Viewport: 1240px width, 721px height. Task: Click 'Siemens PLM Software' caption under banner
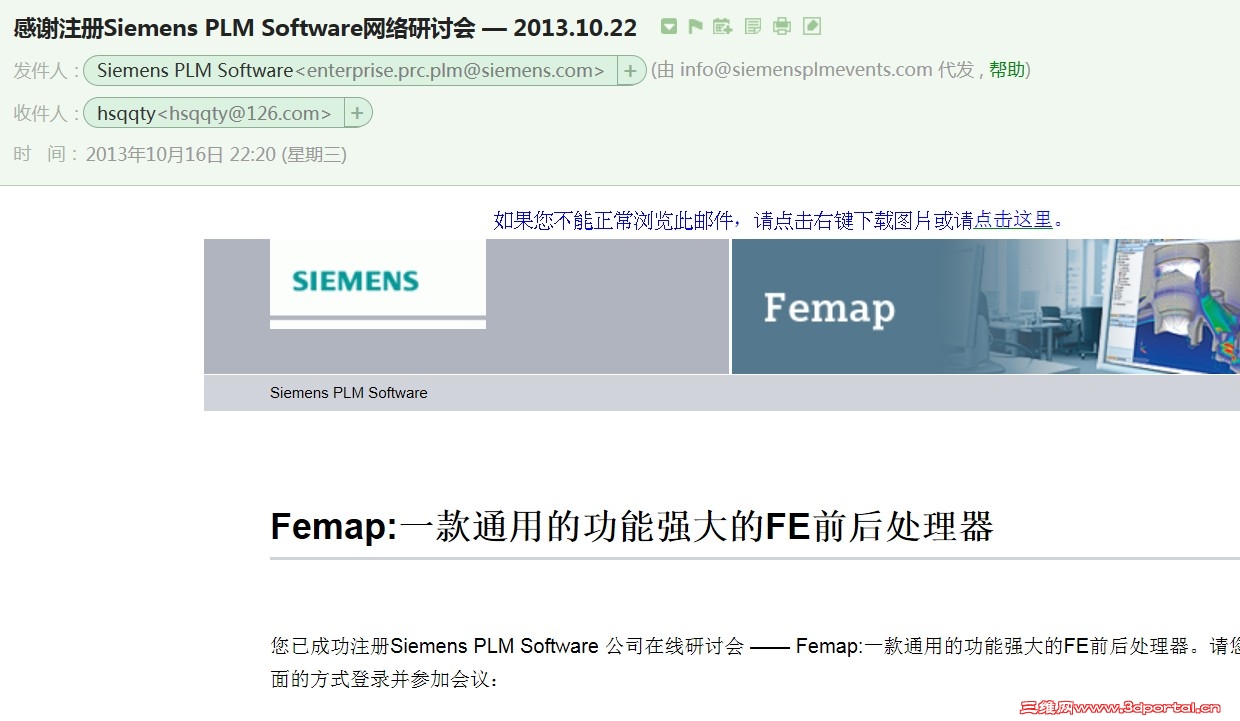(x=348, y=393)
